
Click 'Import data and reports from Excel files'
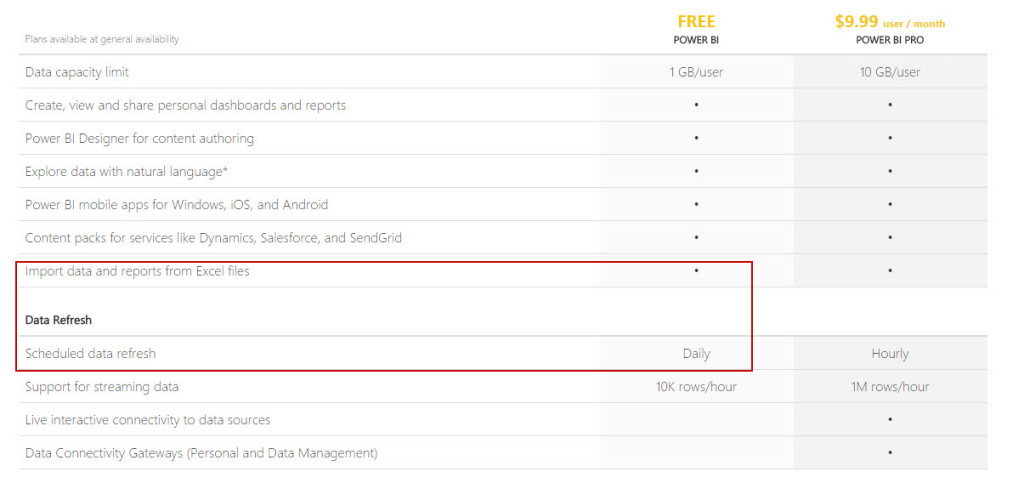(137, 271)
